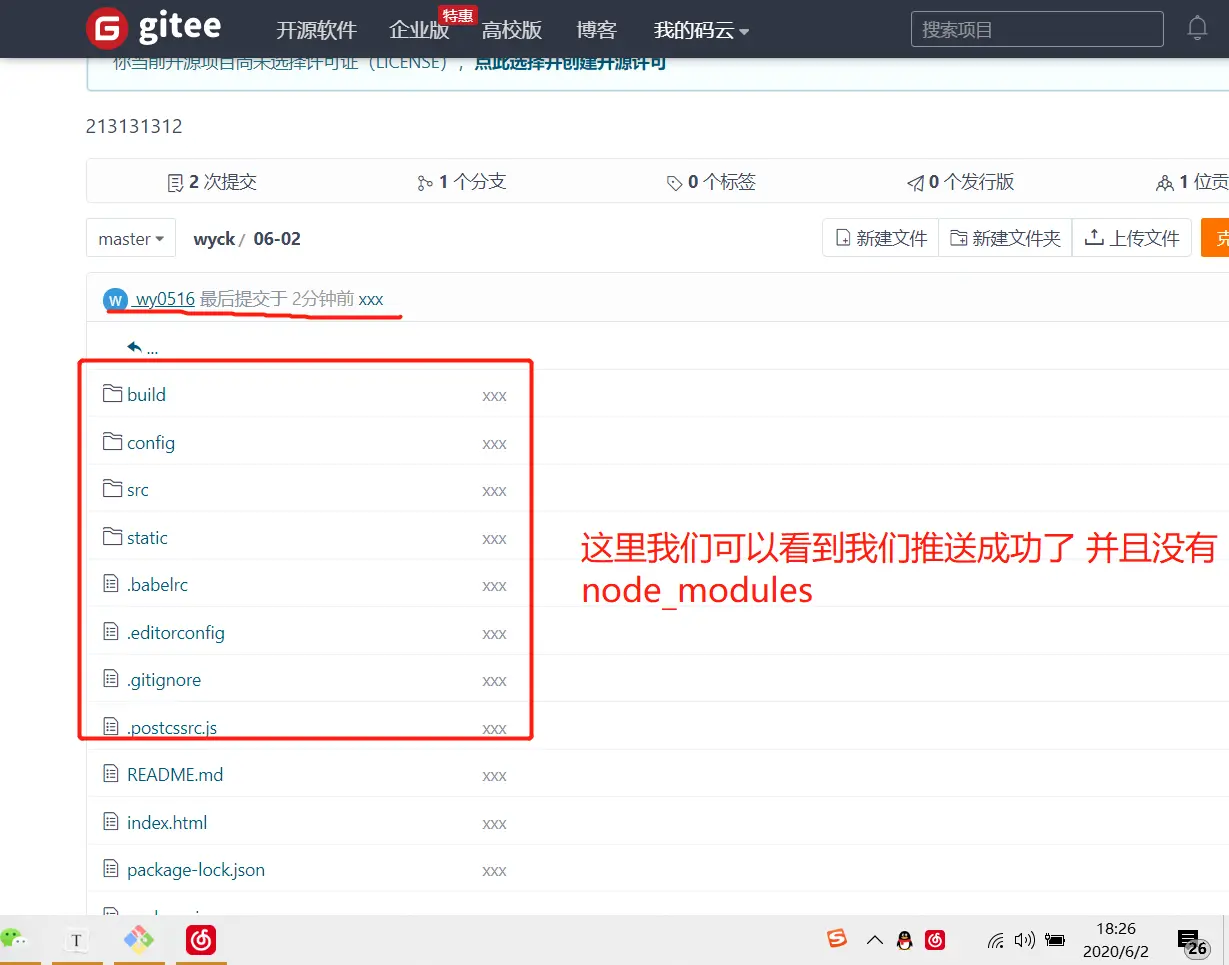Click the Gitee logo

153,28
